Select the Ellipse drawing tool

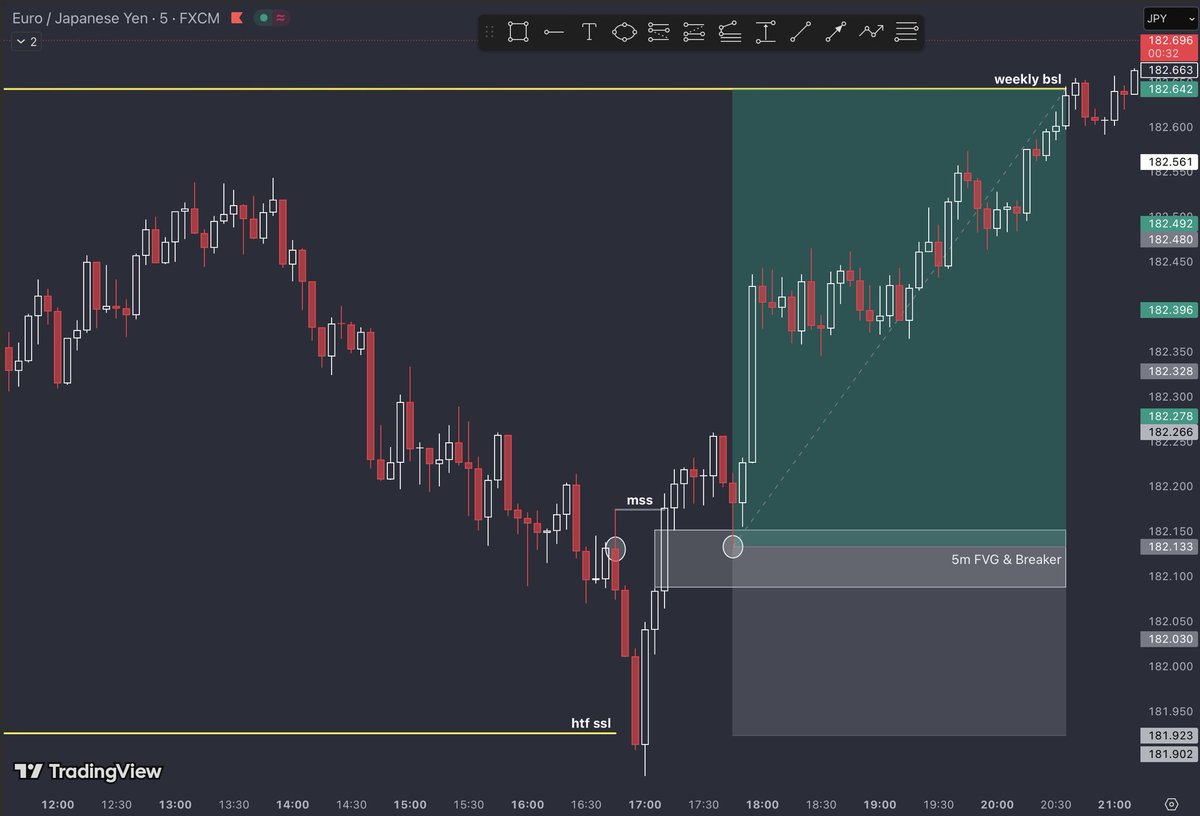click(x=624, y=32)
